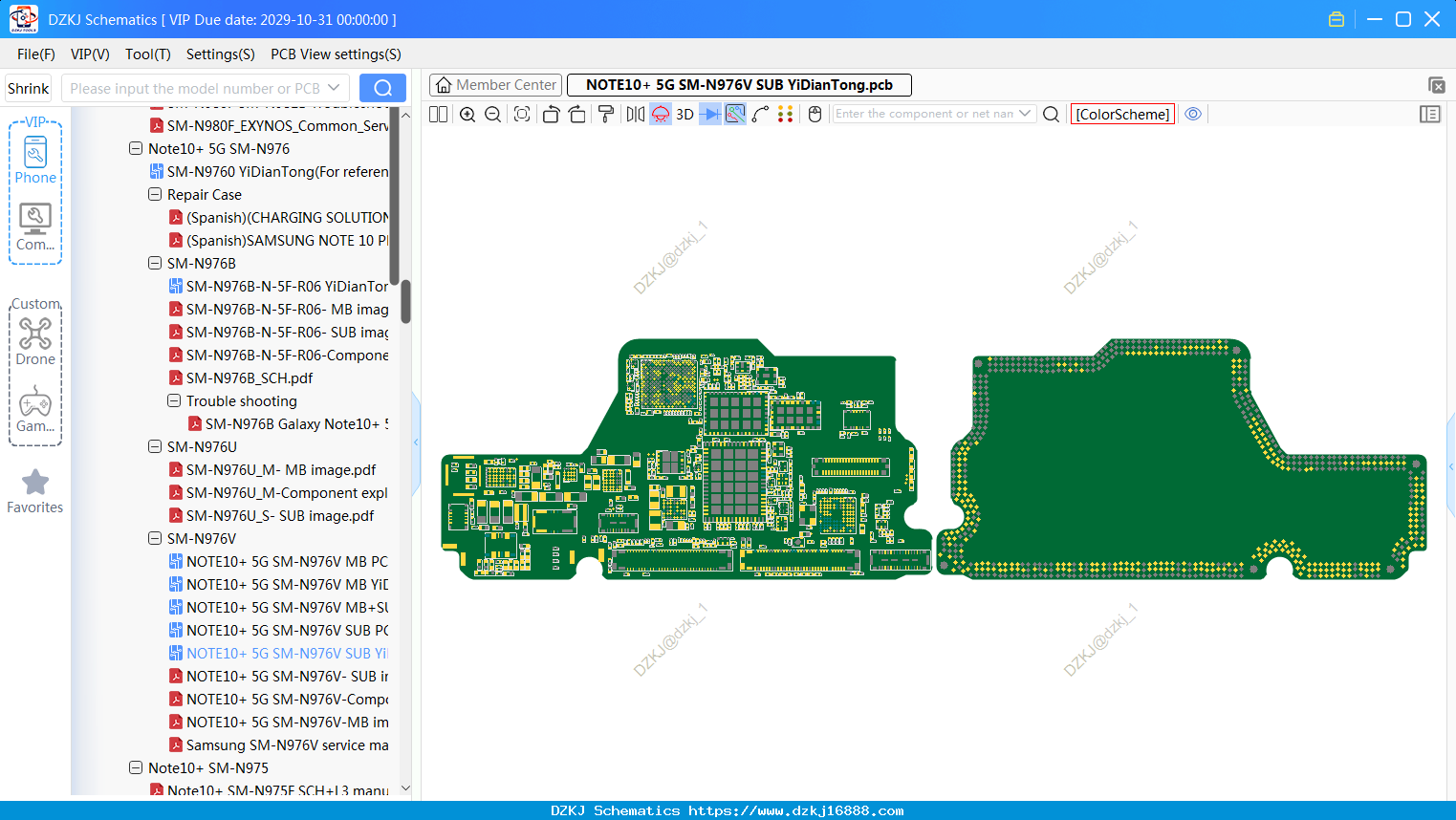Click the DZKJ app logo
The image size is (1456, 820).
[23, 19]
